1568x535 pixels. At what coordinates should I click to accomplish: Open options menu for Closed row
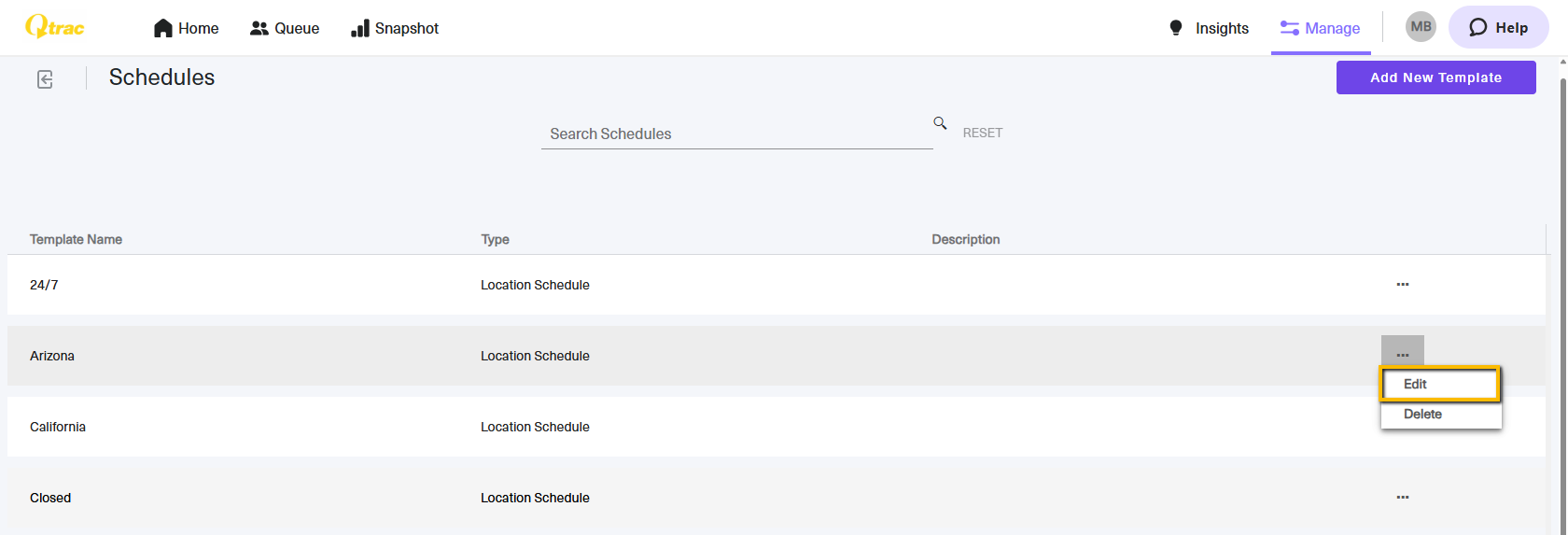(1403, 497)
